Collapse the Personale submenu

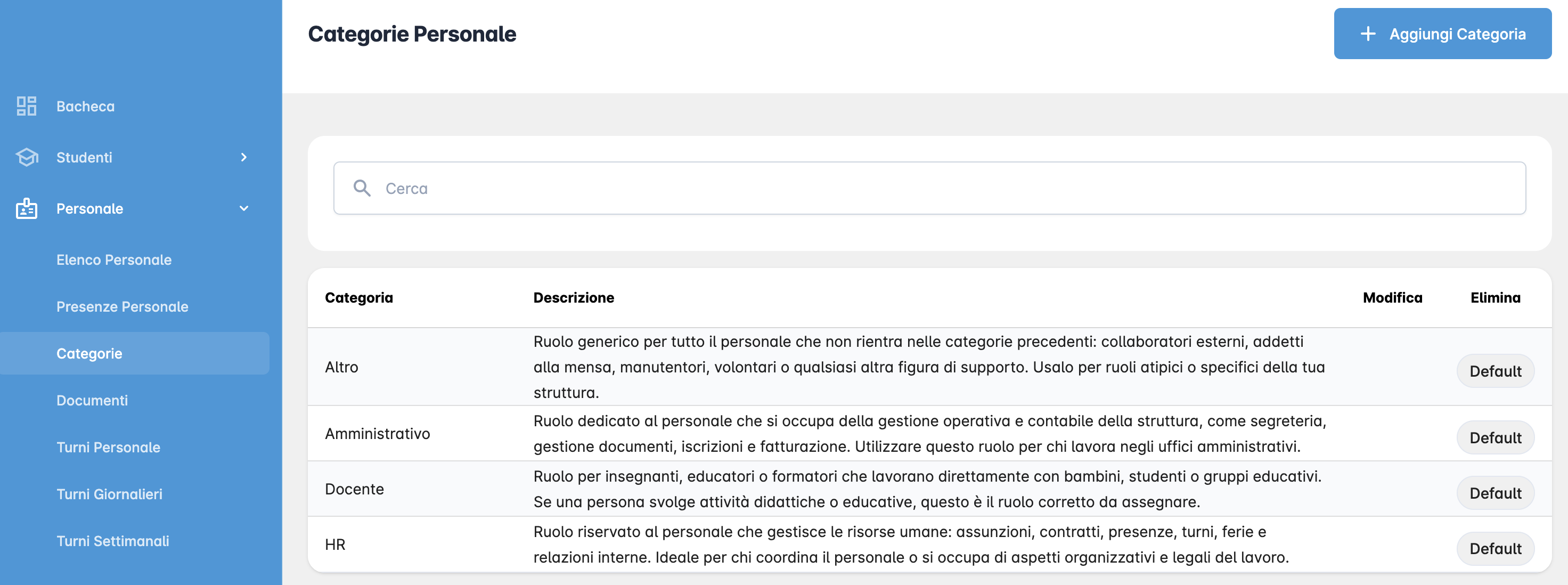click(243, 209)
